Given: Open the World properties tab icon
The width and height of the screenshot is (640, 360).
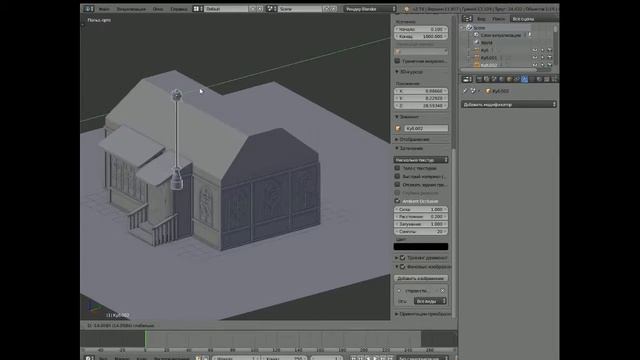Looking at the screenshot, I should [x=501, y=79].
